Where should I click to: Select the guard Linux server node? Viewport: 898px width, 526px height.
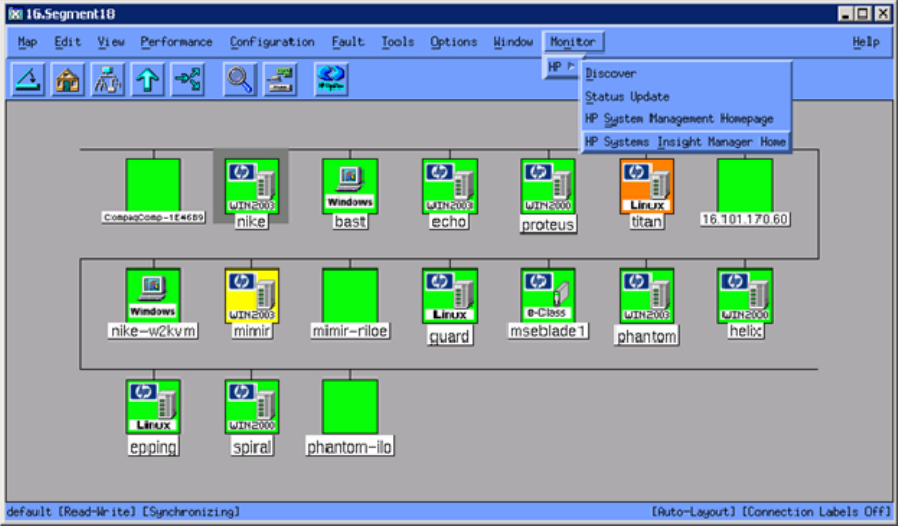pos(450,296)
